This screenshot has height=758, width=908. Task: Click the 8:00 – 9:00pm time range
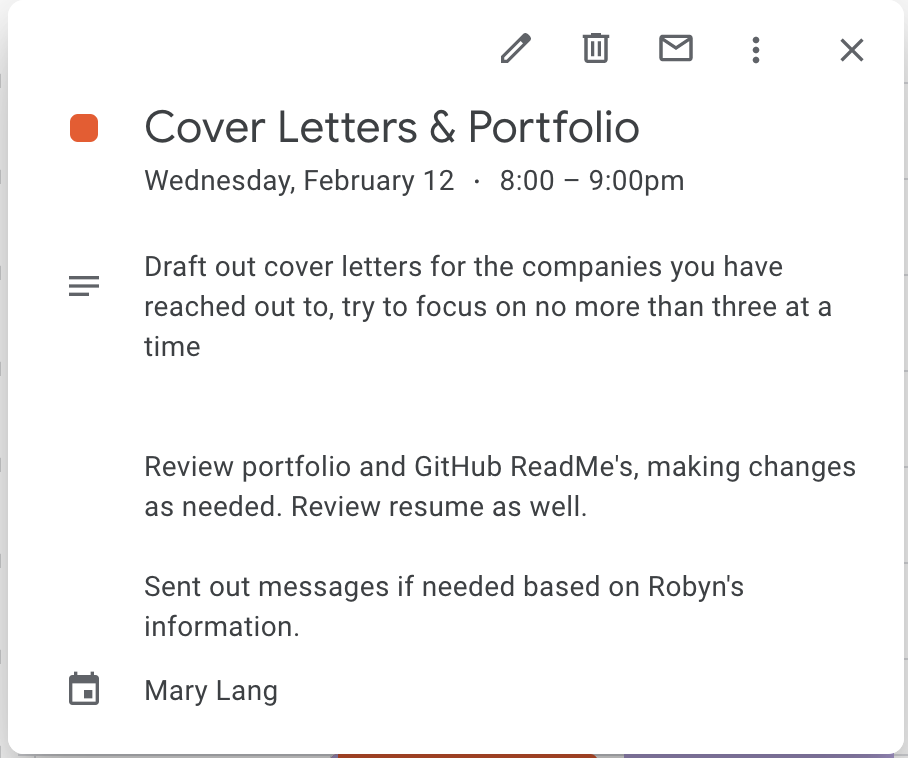[592, 181]
